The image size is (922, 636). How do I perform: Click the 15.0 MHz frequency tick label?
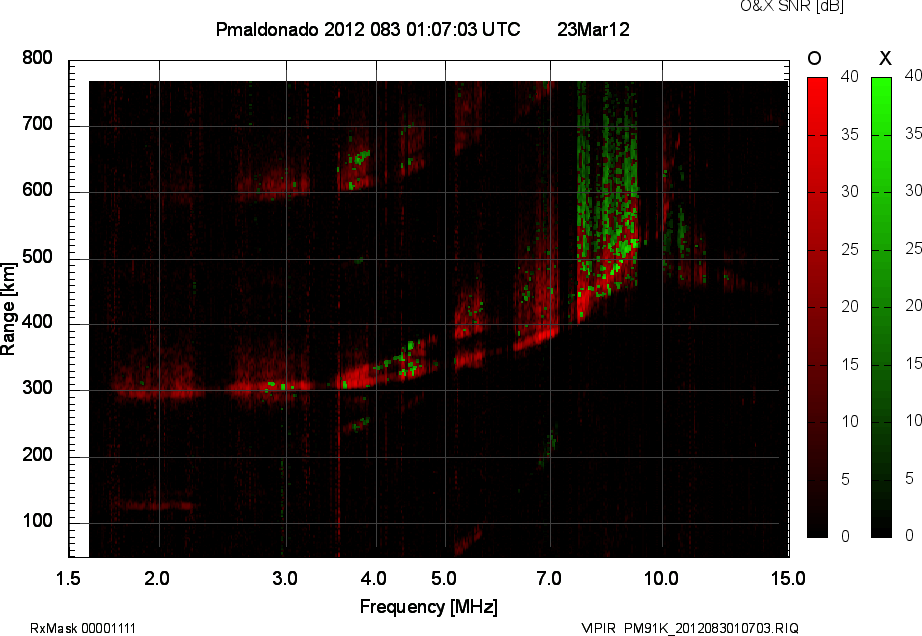[788, 578]
